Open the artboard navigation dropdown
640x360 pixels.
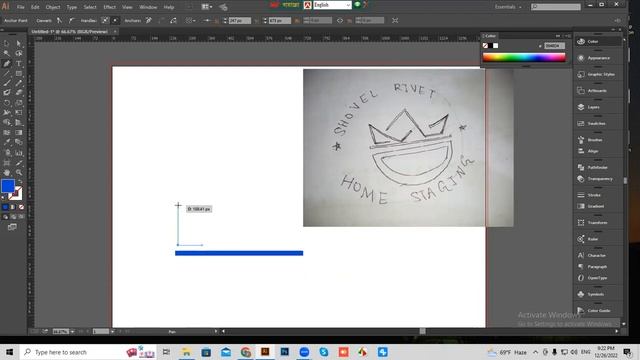[x=112, y=332]
